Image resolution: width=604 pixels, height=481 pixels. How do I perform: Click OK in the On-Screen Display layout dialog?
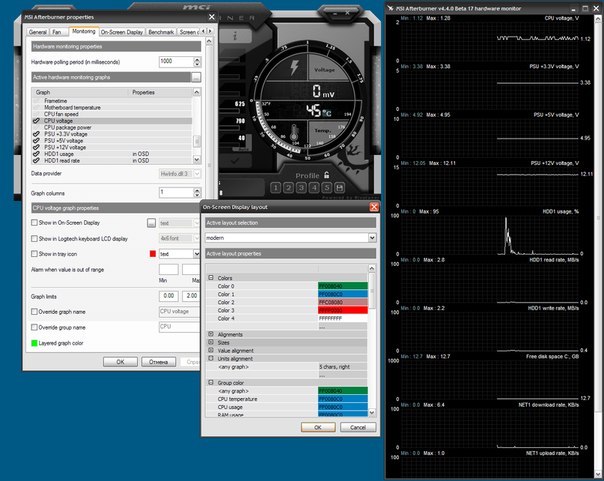318,427
